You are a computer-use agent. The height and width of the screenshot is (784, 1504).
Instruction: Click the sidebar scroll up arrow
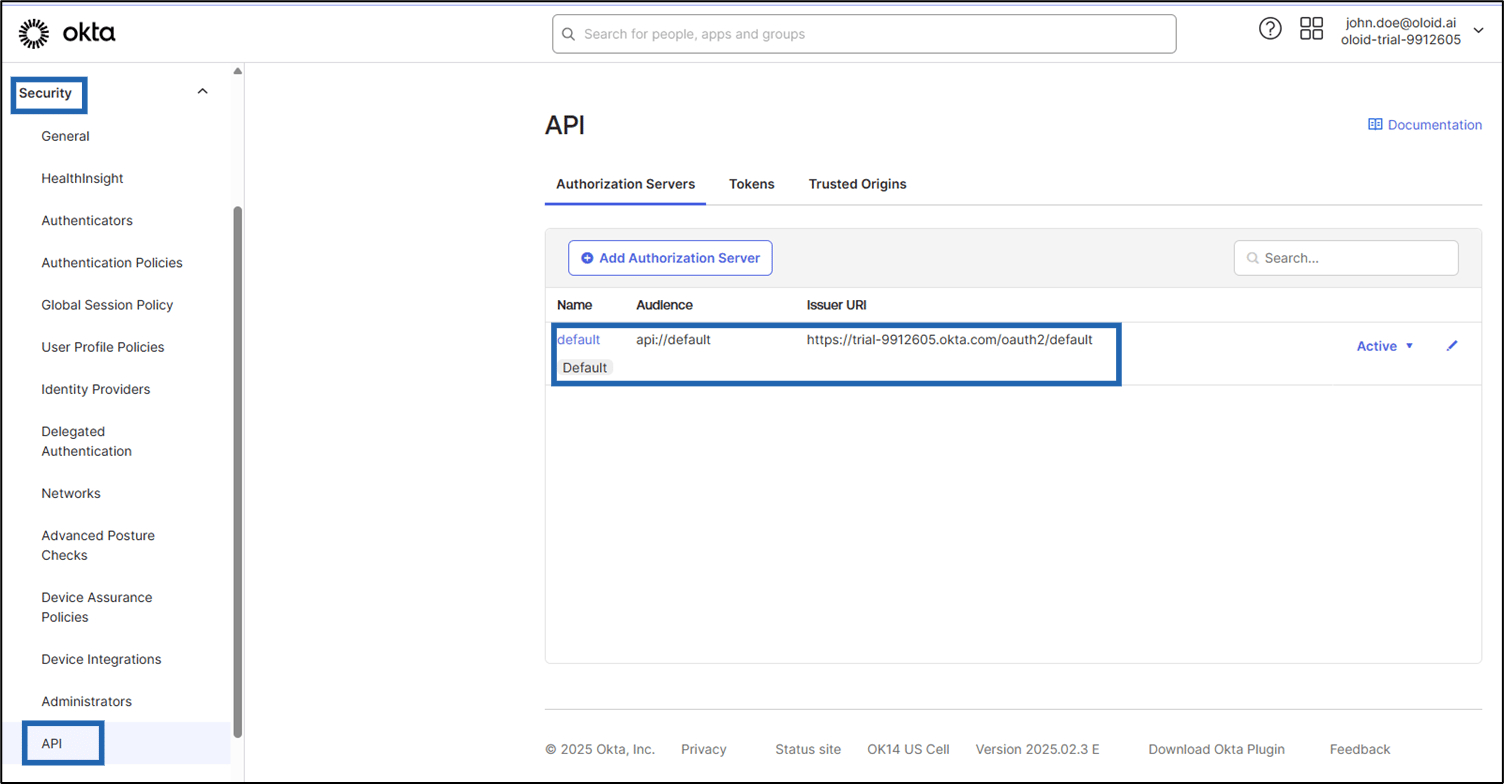(x=237, y=71)
